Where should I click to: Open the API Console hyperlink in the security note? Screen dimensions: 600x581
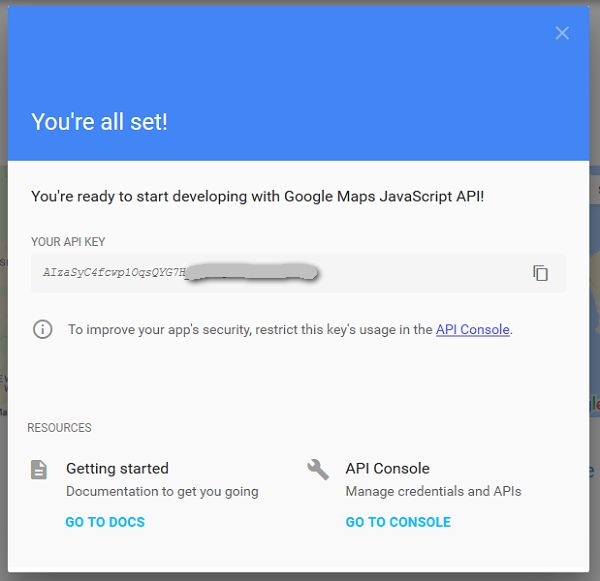(473, 330)
